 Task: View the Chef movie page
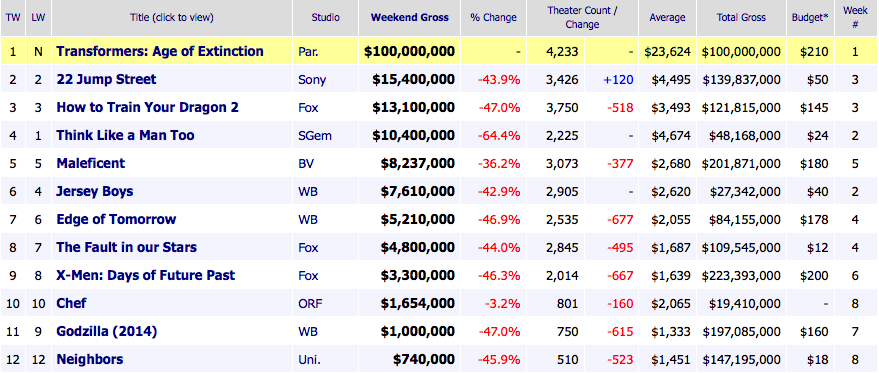coord(71,303)
